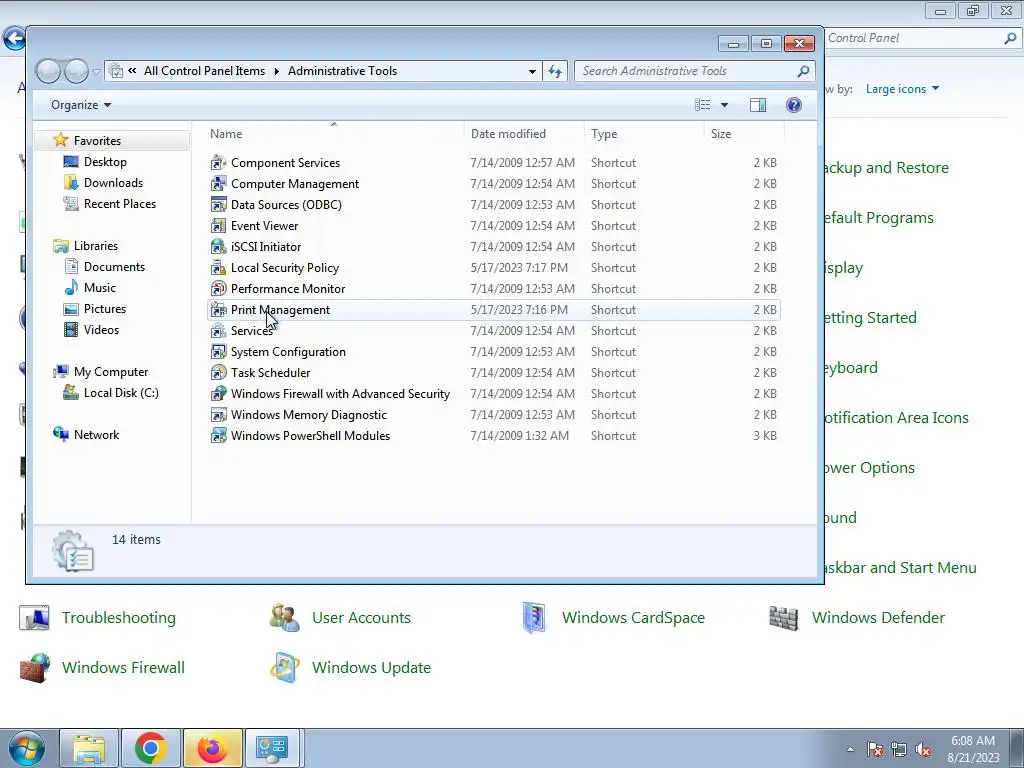Show the preview pane icon
Viewport: 1024px width, 768px height.
point(758,105)
